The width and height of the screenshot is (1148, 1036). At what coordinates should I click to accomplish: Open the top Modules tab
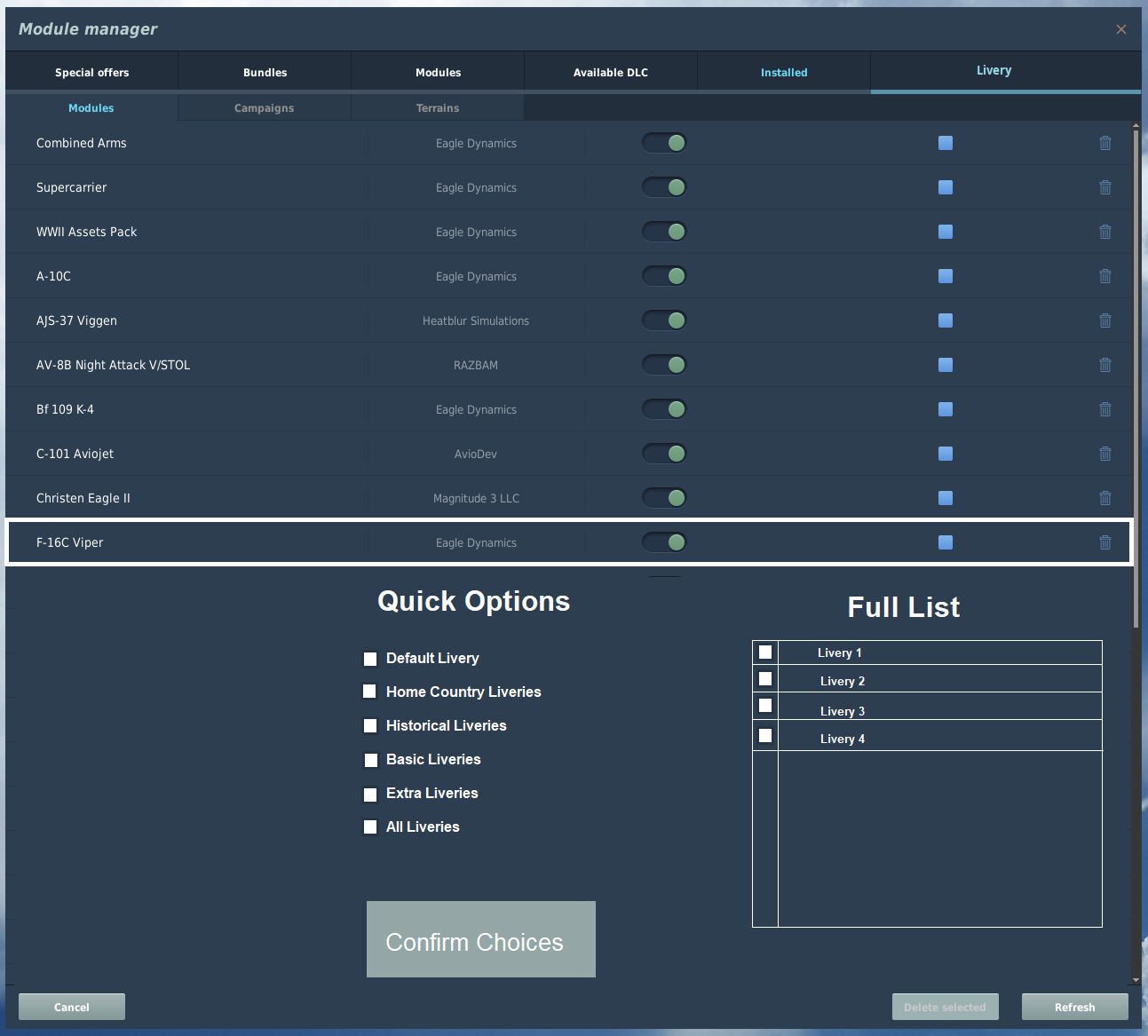pos(438,72)
